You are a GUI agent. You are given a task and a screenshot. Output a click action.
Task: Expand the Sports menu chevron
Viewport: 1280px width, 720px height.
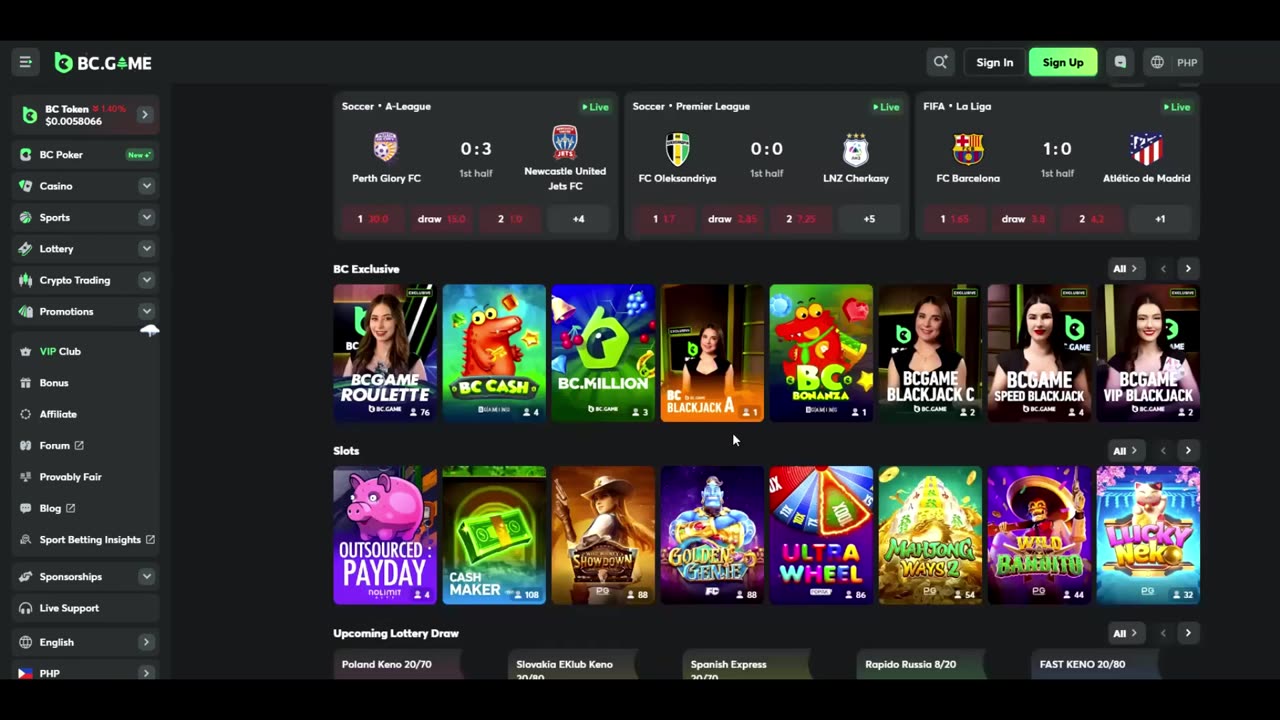click(x=146, y=217)
